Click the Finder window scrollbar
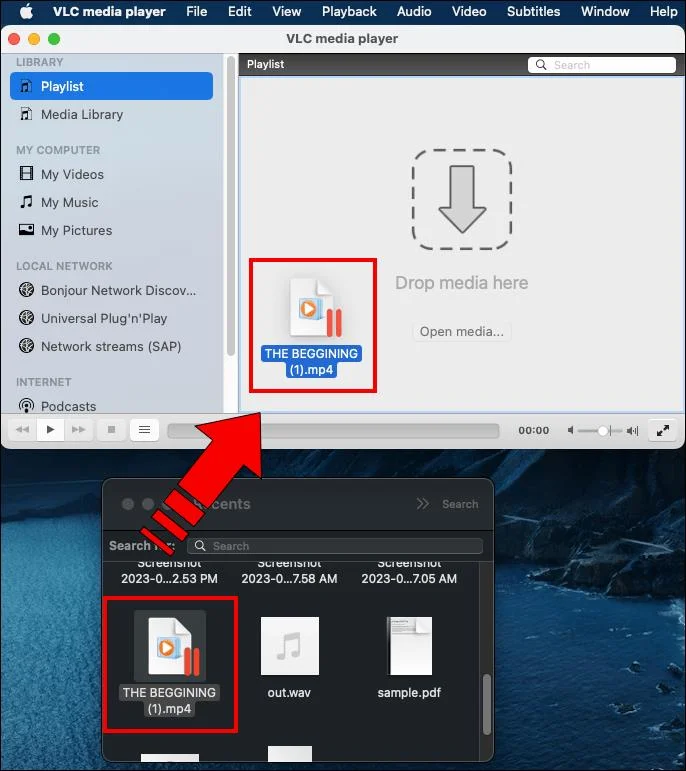Image resolution: width=686 pixels, height=771 pixels. click(487, 704)
